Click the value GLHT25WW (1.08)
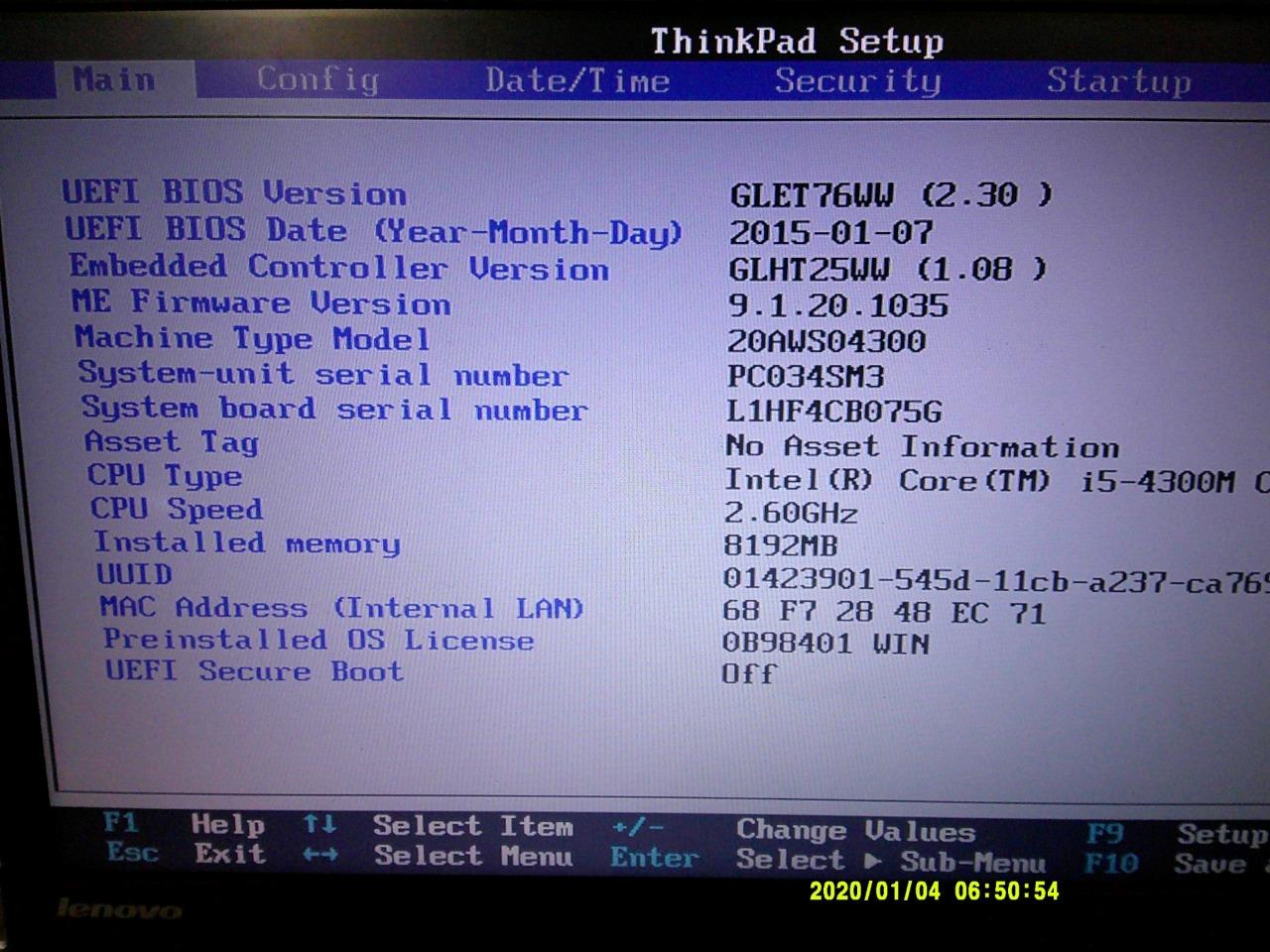 [x=887, y=269]
